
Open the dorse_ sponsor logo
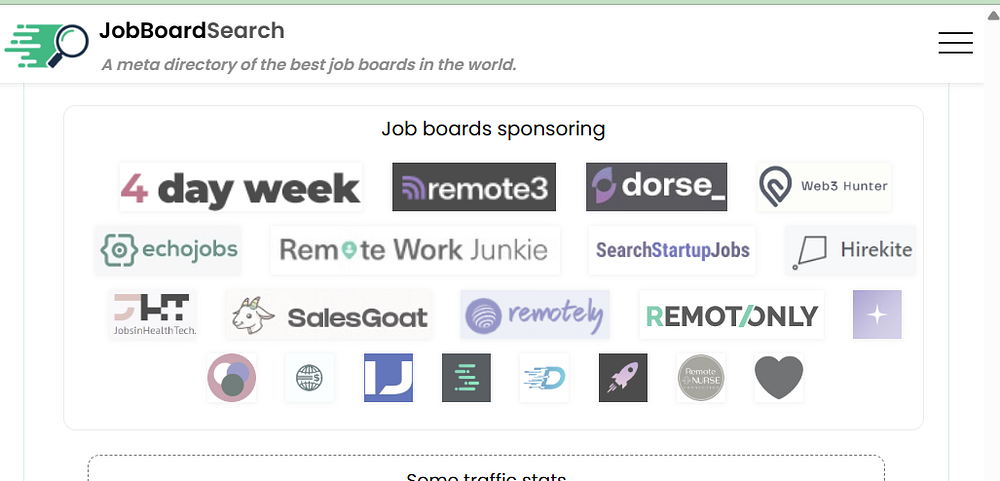point(656,187)
